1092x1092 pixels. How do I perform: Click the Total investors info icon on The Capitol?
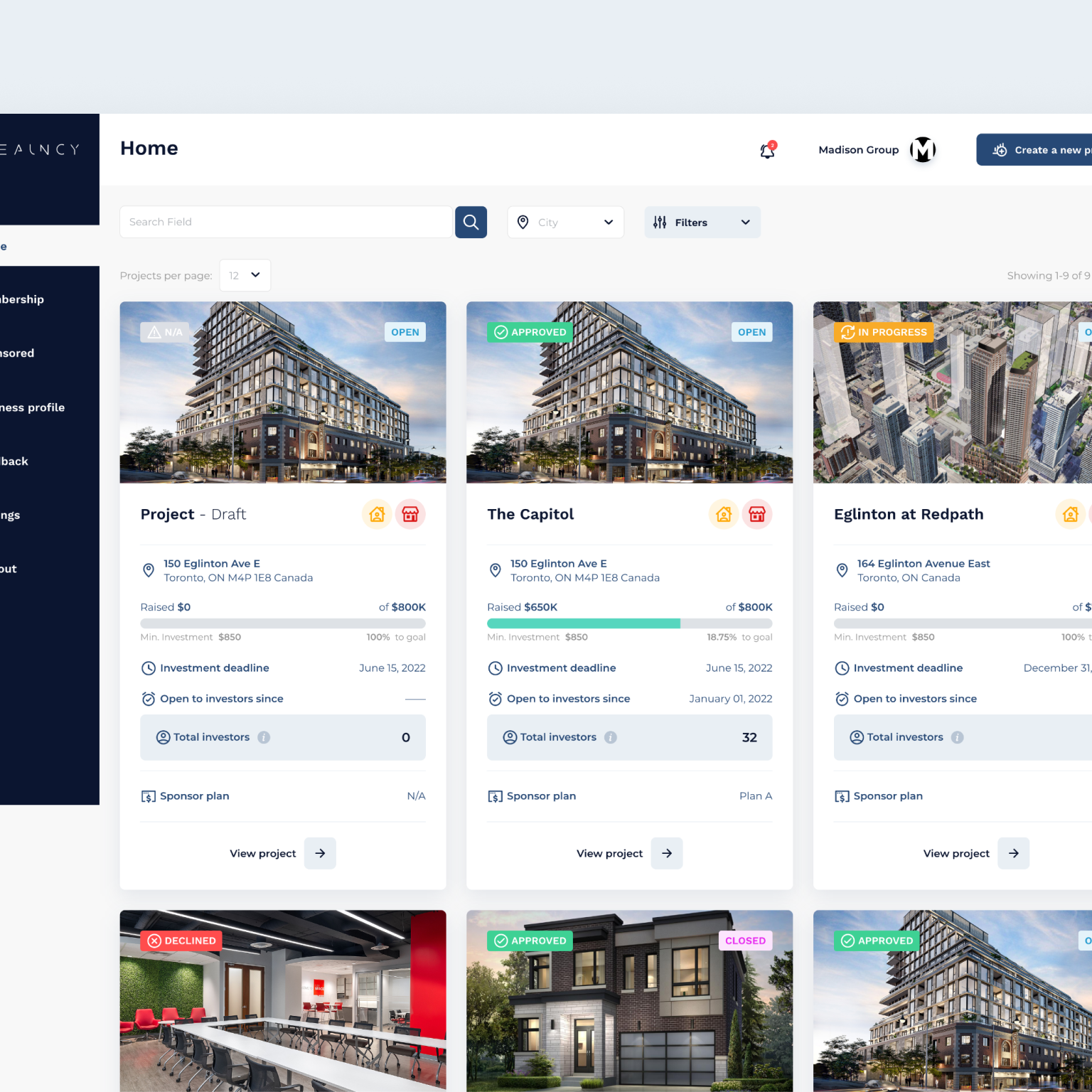click(x=611, y=737)
